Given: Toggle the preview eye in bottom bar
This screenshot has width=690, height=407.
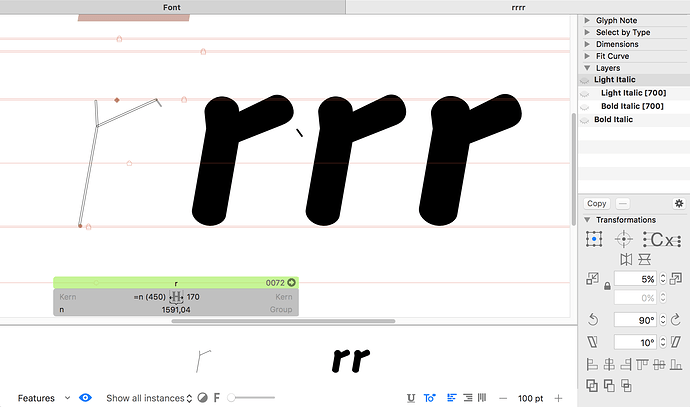Looking at the screenshot, I should pos(85,398).
